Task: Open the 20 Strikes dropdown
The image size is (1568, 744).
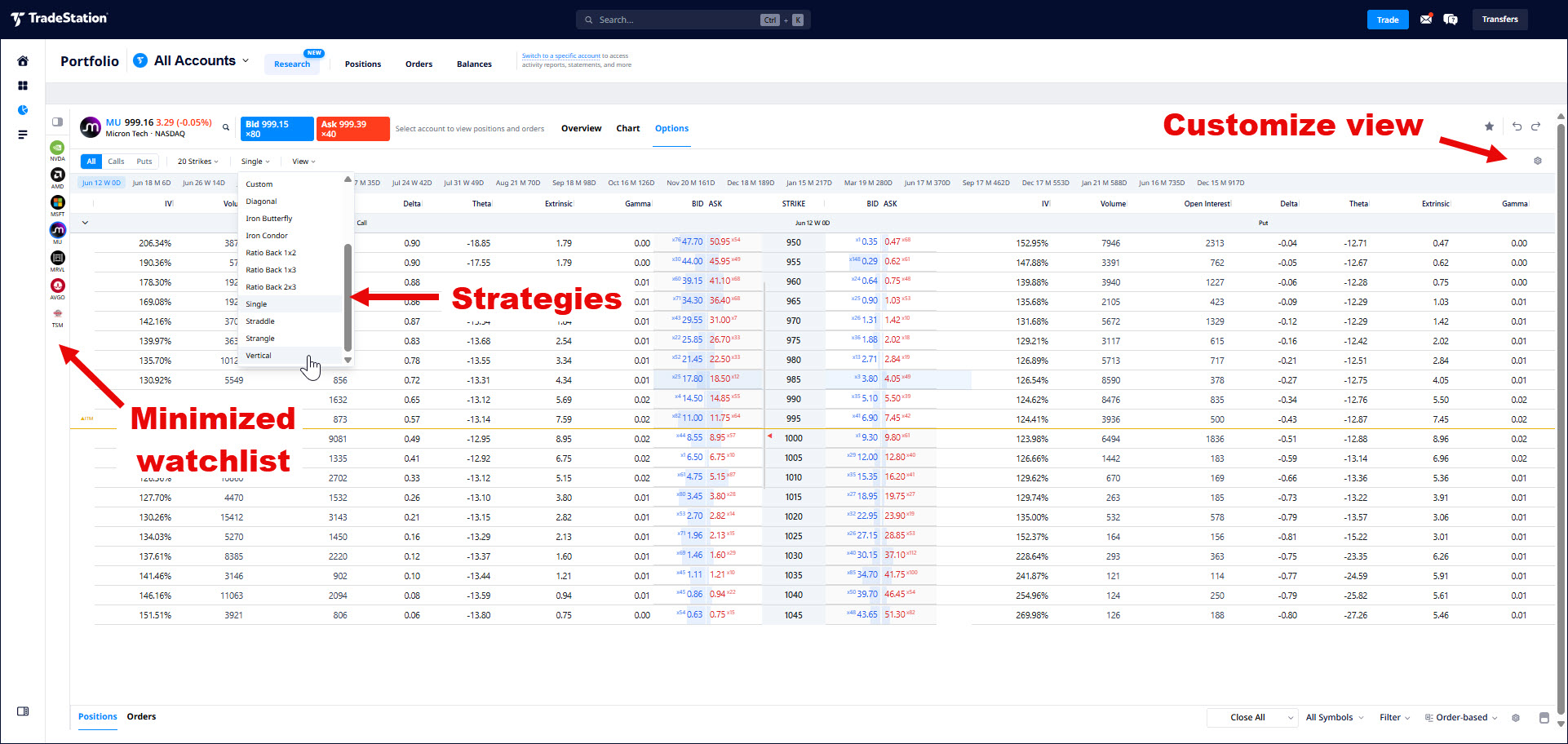Action: click(x=198, y=162)
